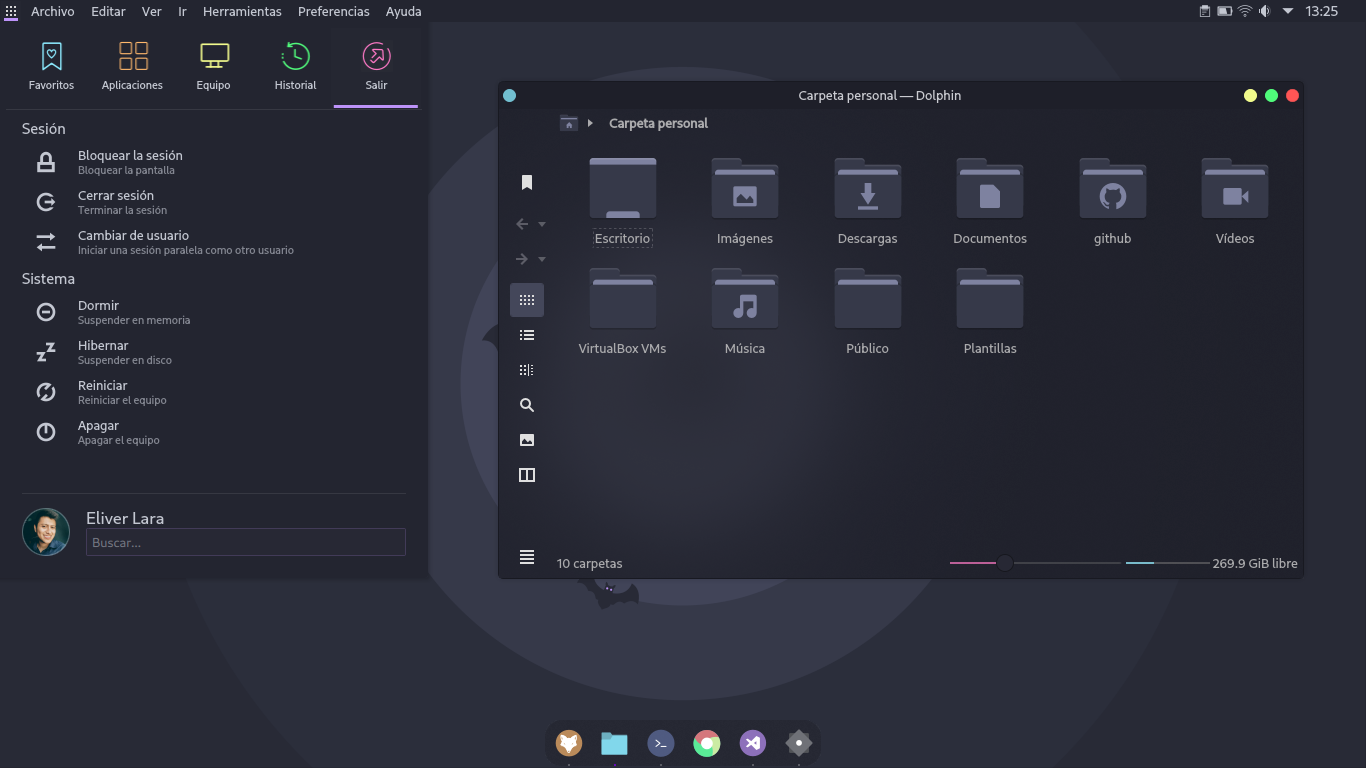Select the icons grid view mode

[x=527, y=300]
